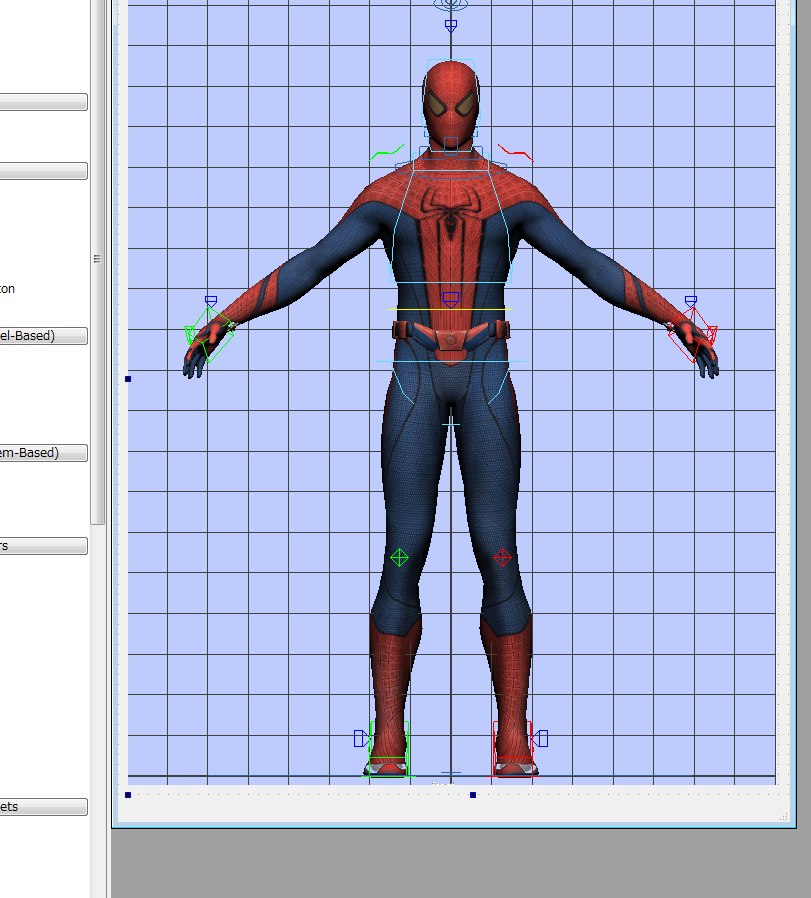Click the button ending in "ets"
Screen dimensions: 811x898
(x=43, y=807)
